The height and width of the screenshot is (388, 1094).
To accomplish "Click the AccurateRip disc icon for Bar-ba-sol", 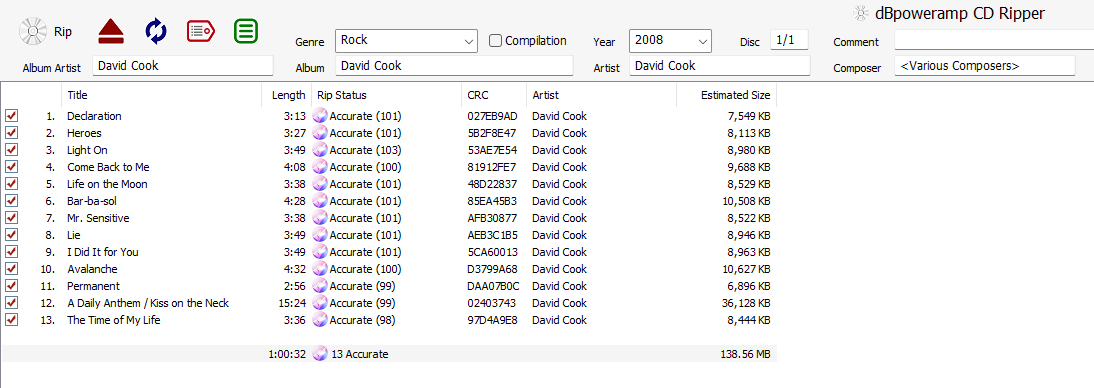I will click(320, 201).
